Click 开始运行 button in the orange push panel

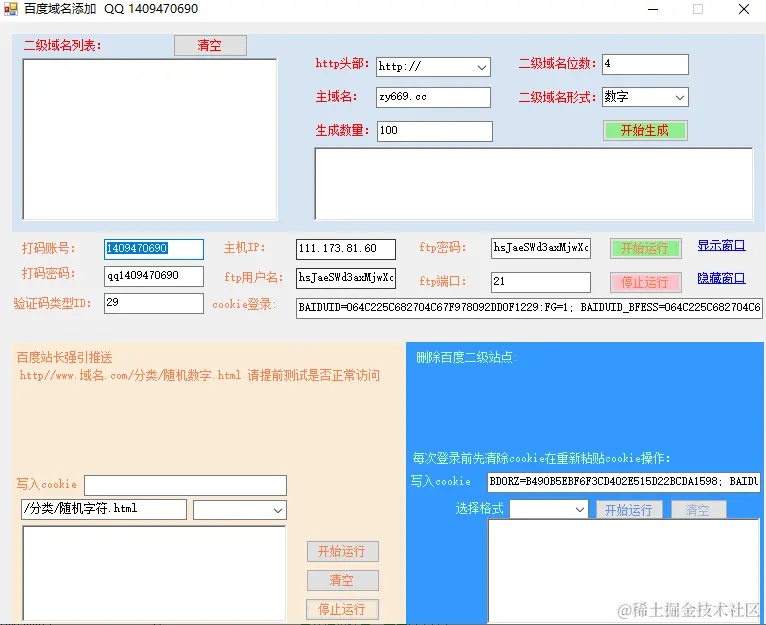tap(342, 552)
